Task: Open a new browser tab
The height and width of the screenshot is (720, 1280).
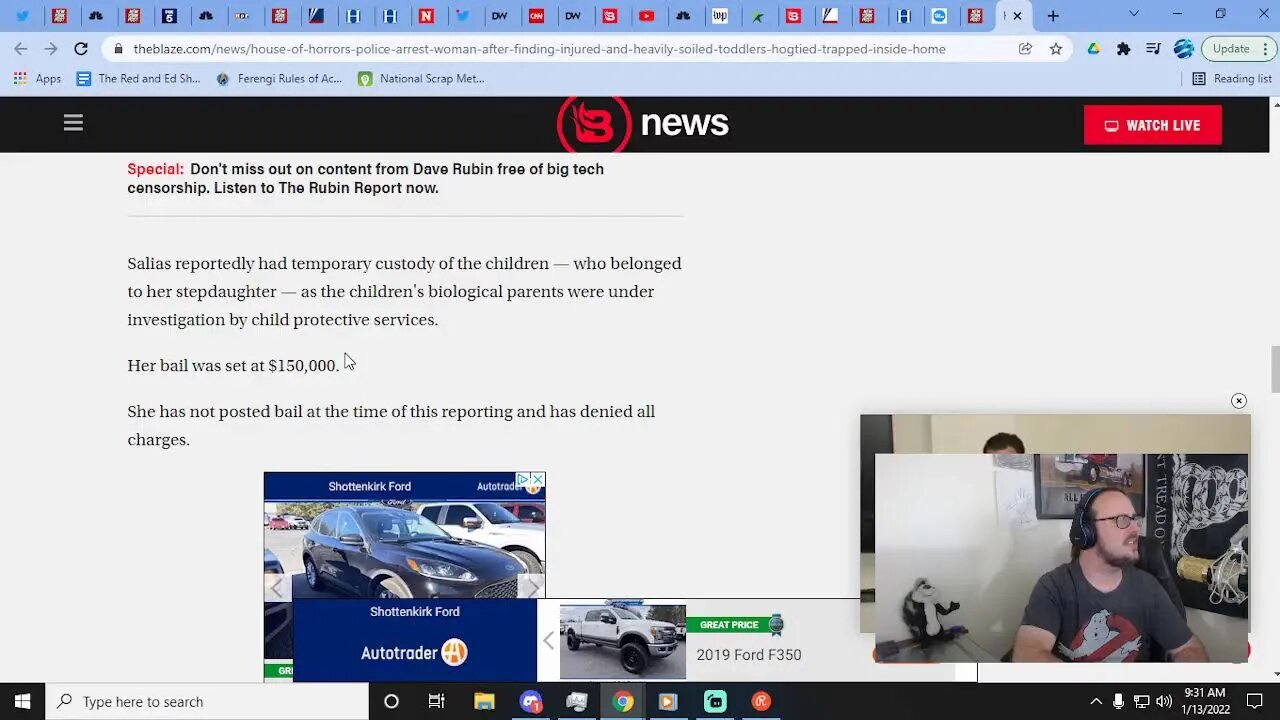Action: pos(1053,16)
